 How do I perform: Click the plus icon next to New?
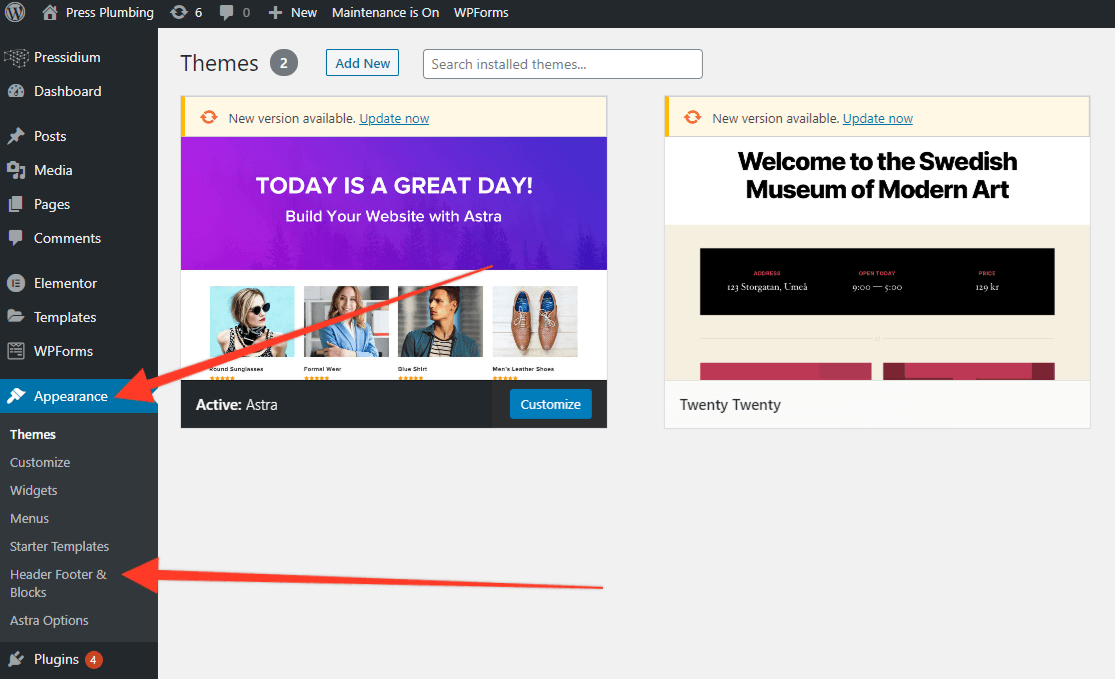[x=275, y=13]
